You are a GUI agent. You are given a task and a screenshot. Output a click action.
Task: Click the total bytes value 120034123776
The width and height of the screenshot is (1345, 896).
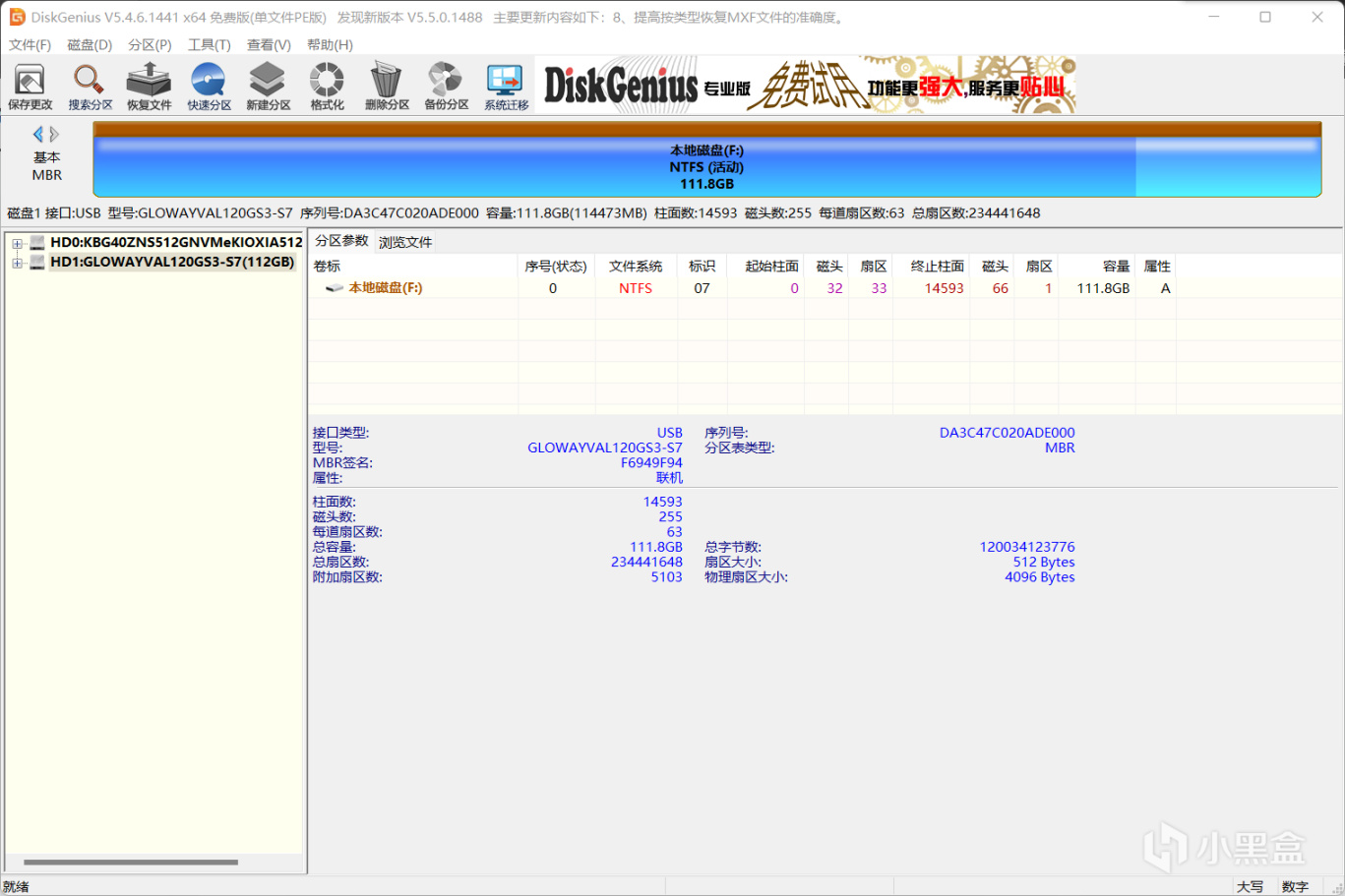point(1027,547)
